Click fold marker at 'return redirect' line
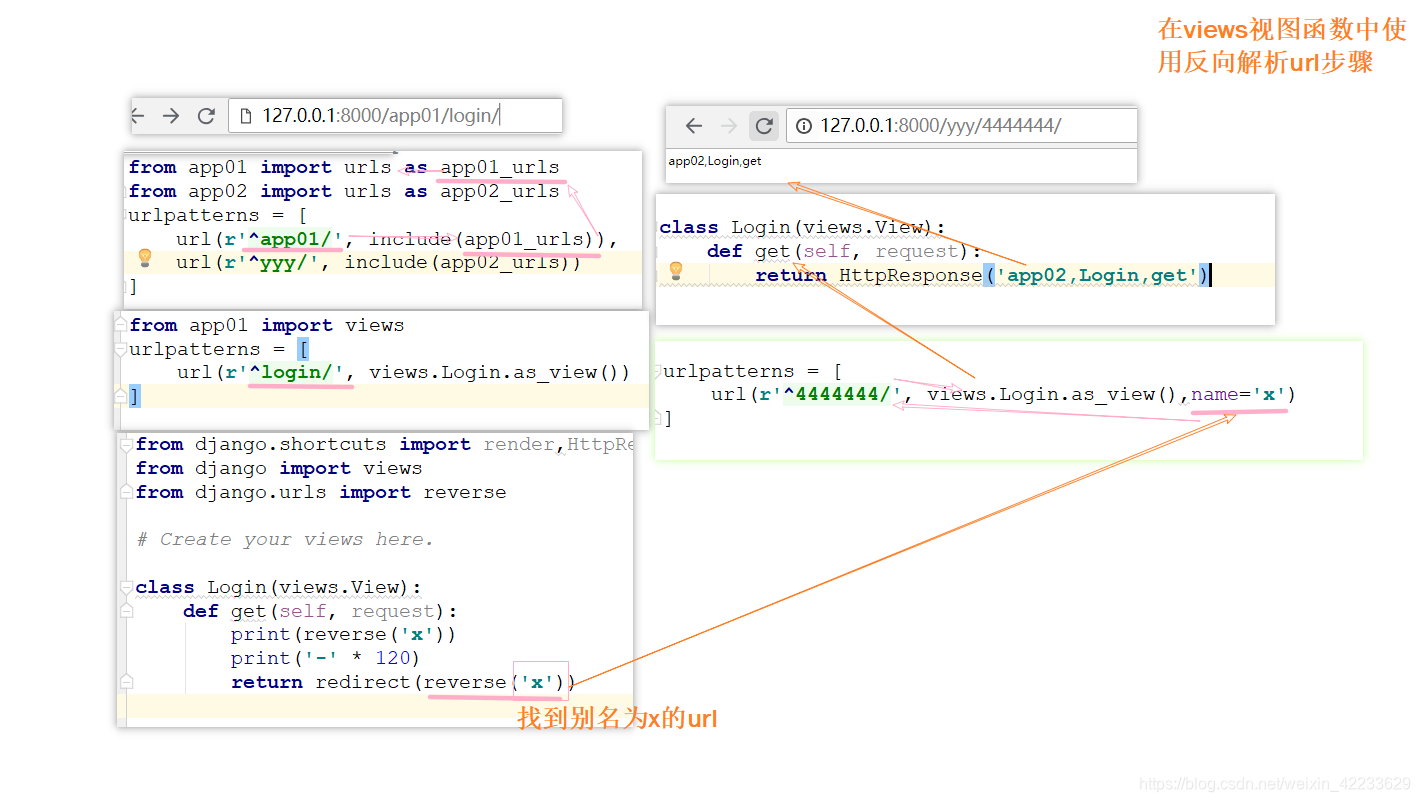The width and height of the screenshot is (1420, 802). (x=126, y=682)
